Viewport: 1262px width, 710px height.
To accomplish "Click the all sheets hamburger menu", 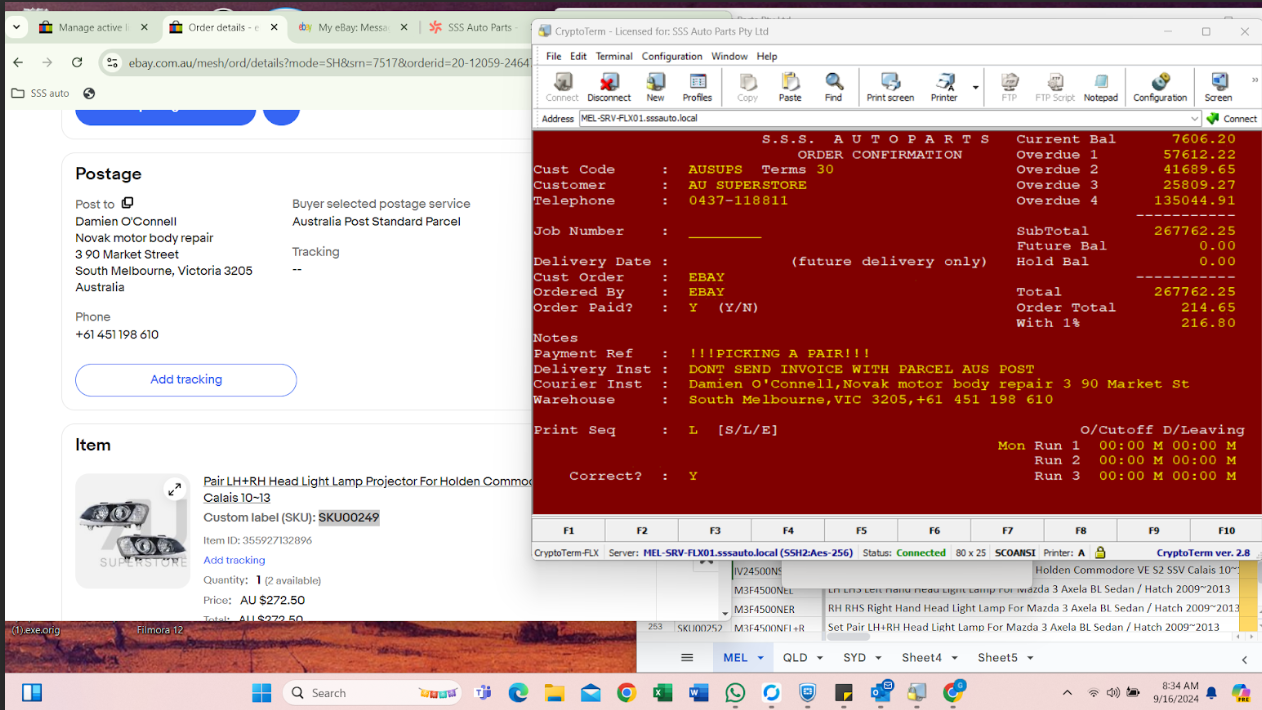I will pyautogui.click(x=687, y=658).
